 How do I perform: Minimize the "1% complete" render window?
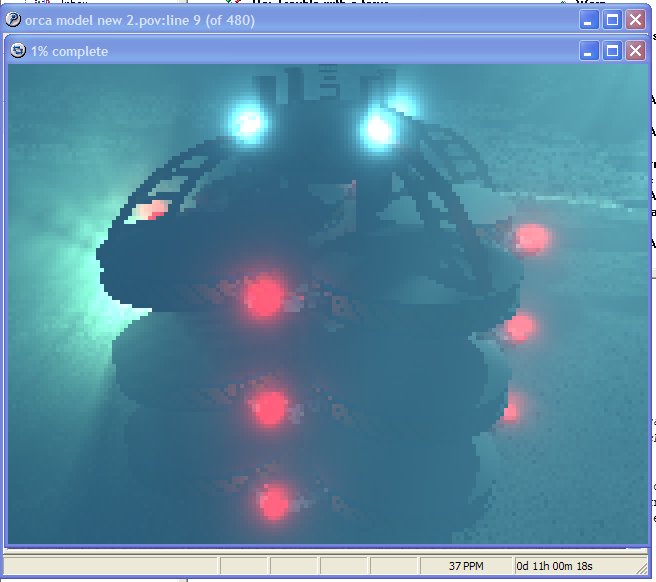[x=591, y=50]
